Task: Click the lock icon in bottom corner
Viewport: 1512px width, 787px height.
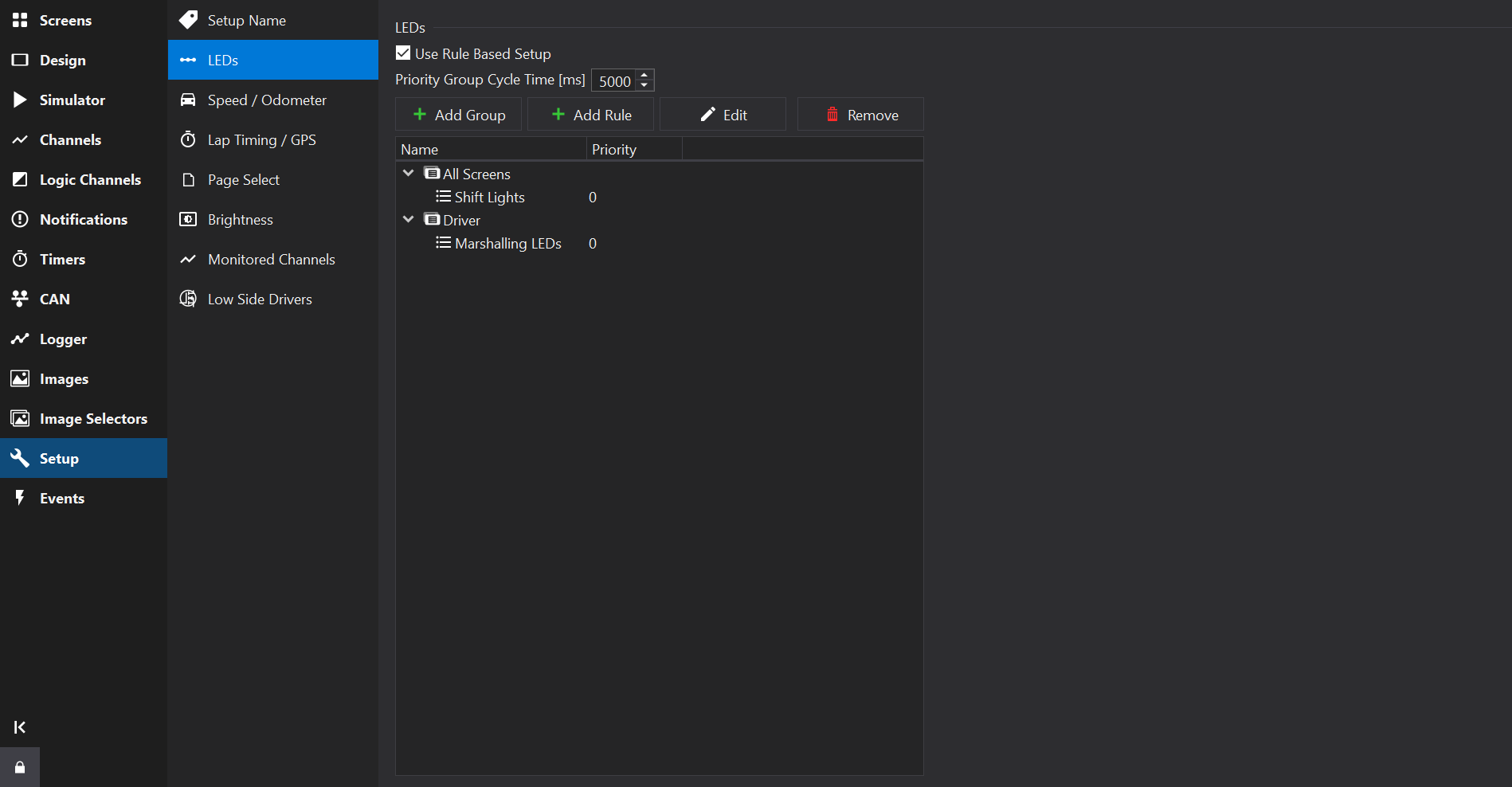Action: (x=20, y=767)
